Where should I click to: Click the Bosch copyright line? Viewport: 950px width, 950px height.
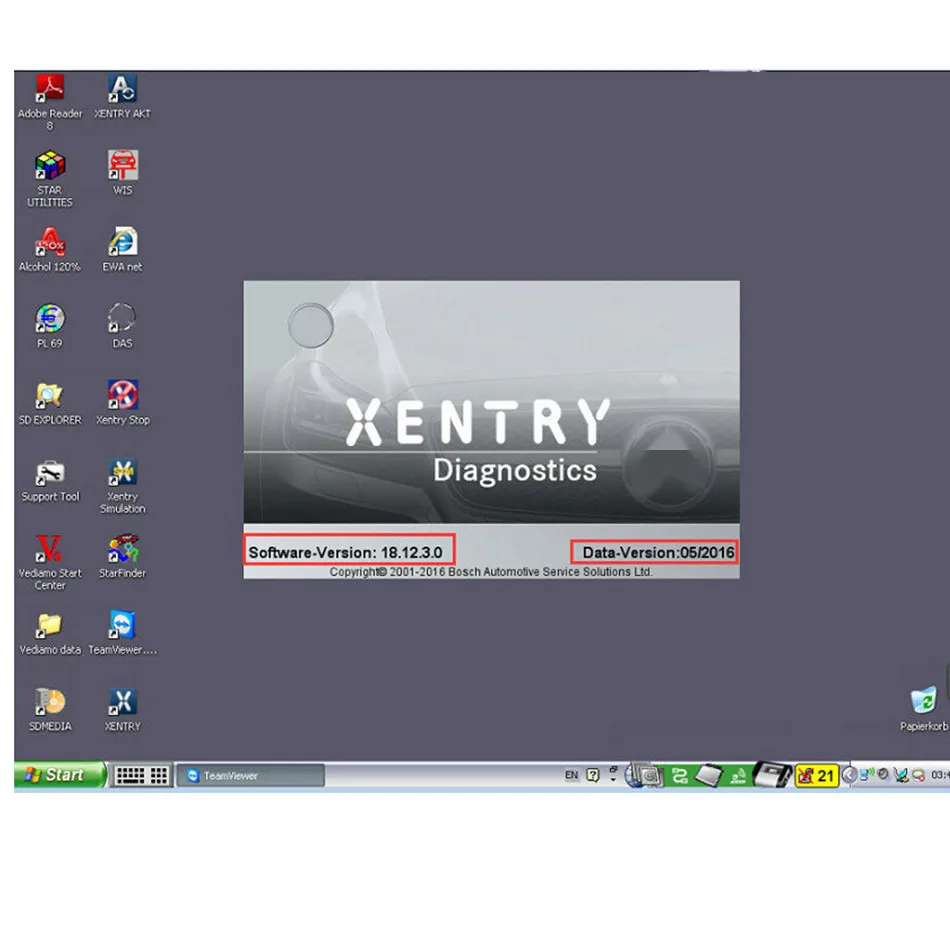tap(491, 572)
